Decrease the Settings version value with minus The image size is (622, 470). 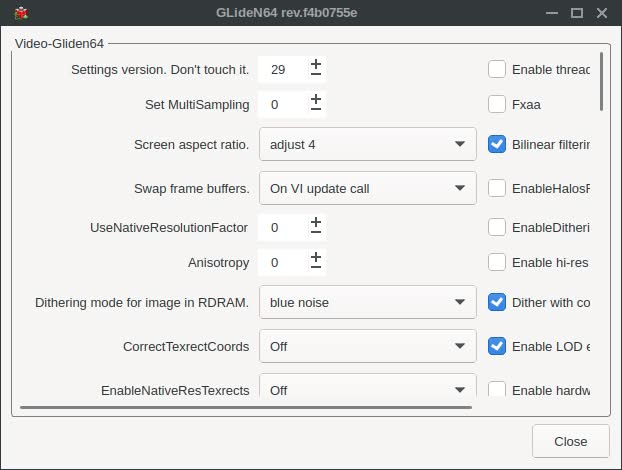click(316, 74)
